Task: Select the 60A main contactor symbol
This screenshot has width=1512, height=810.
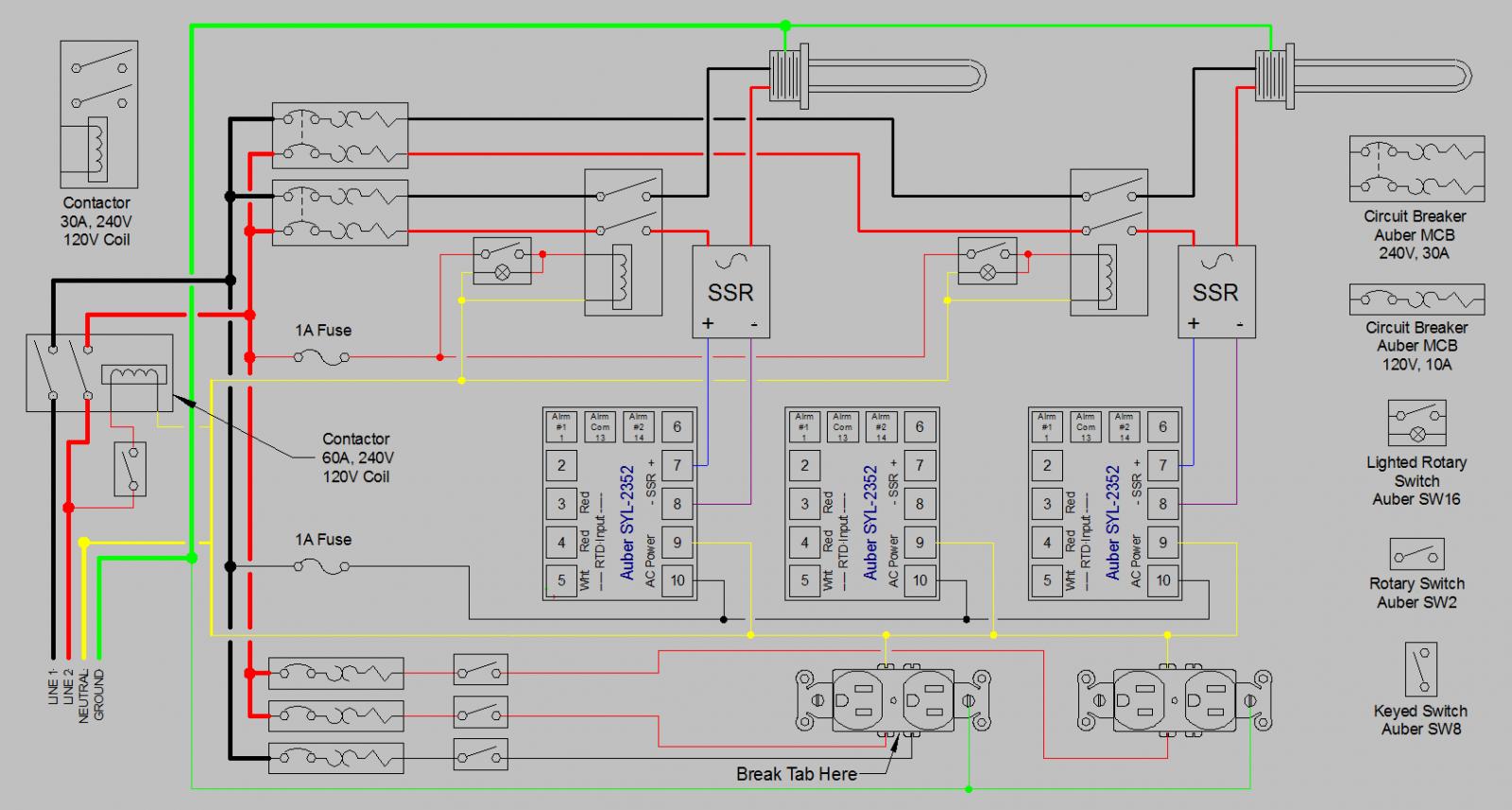Action: [x=99, y=372]
